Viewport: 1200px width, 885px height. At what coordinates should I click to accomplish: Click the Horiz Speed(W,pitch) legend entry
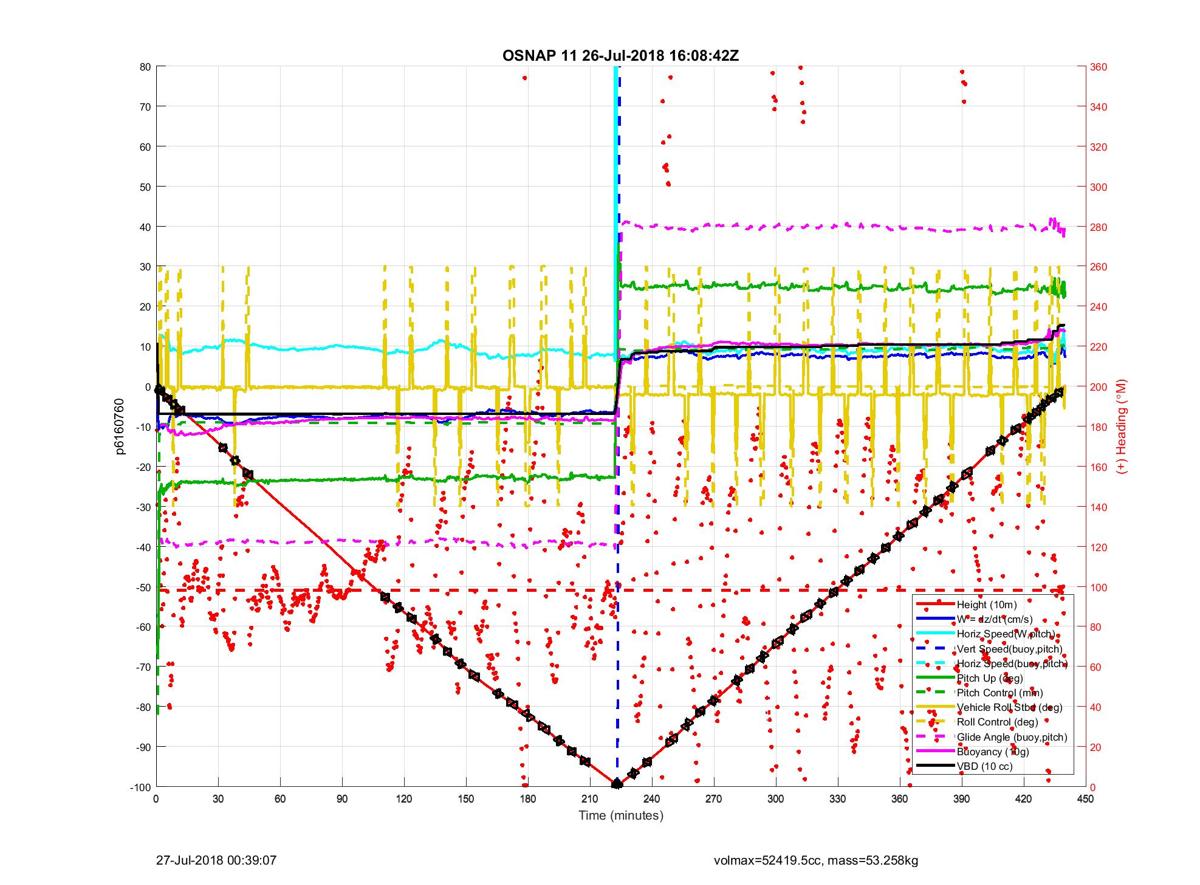coord(1008,634)
